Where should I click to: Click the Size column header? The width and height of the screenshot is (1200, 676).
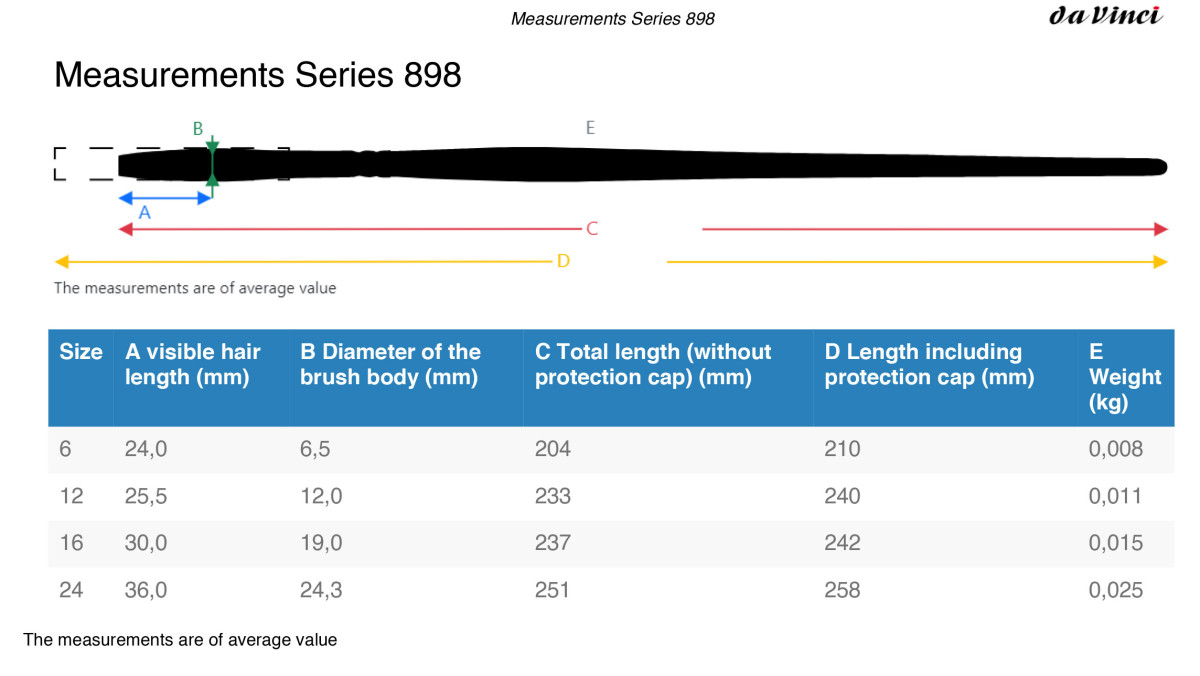(81, 352)
